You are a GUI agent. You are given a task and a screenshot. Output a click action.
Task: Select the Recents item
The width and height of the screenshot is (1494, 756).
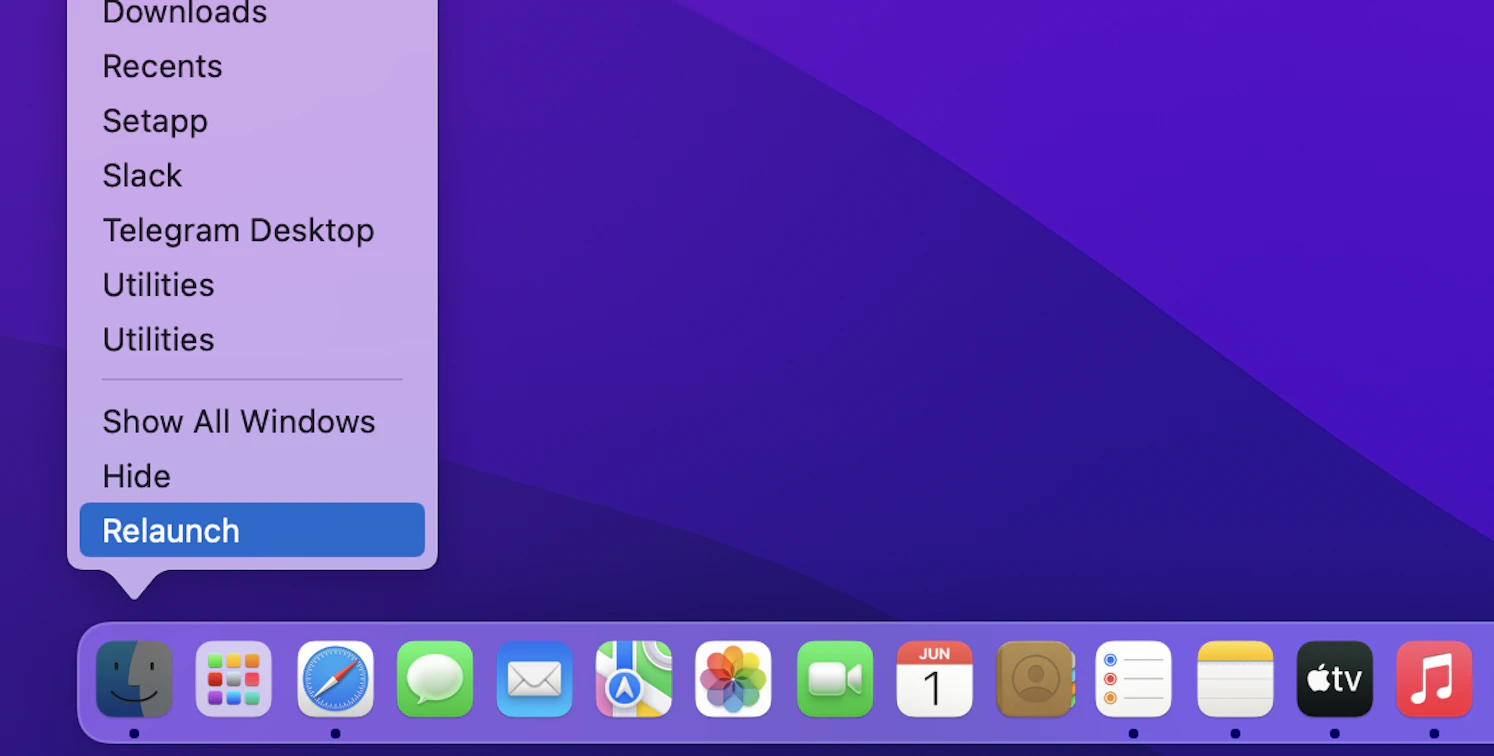(x=162, y=66)
